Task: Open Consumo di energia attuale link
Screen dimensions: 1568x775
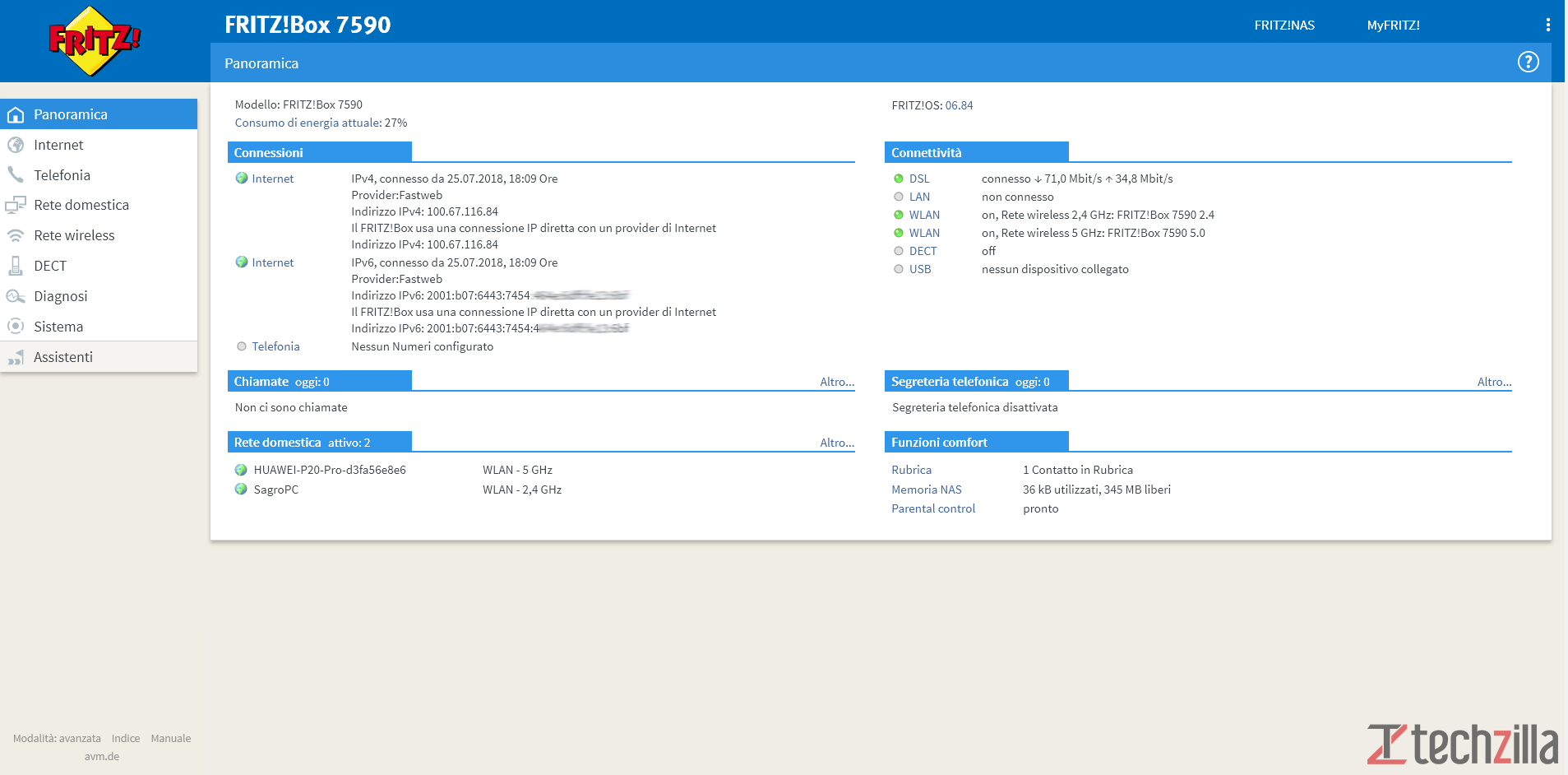Action: coord(308,123)
